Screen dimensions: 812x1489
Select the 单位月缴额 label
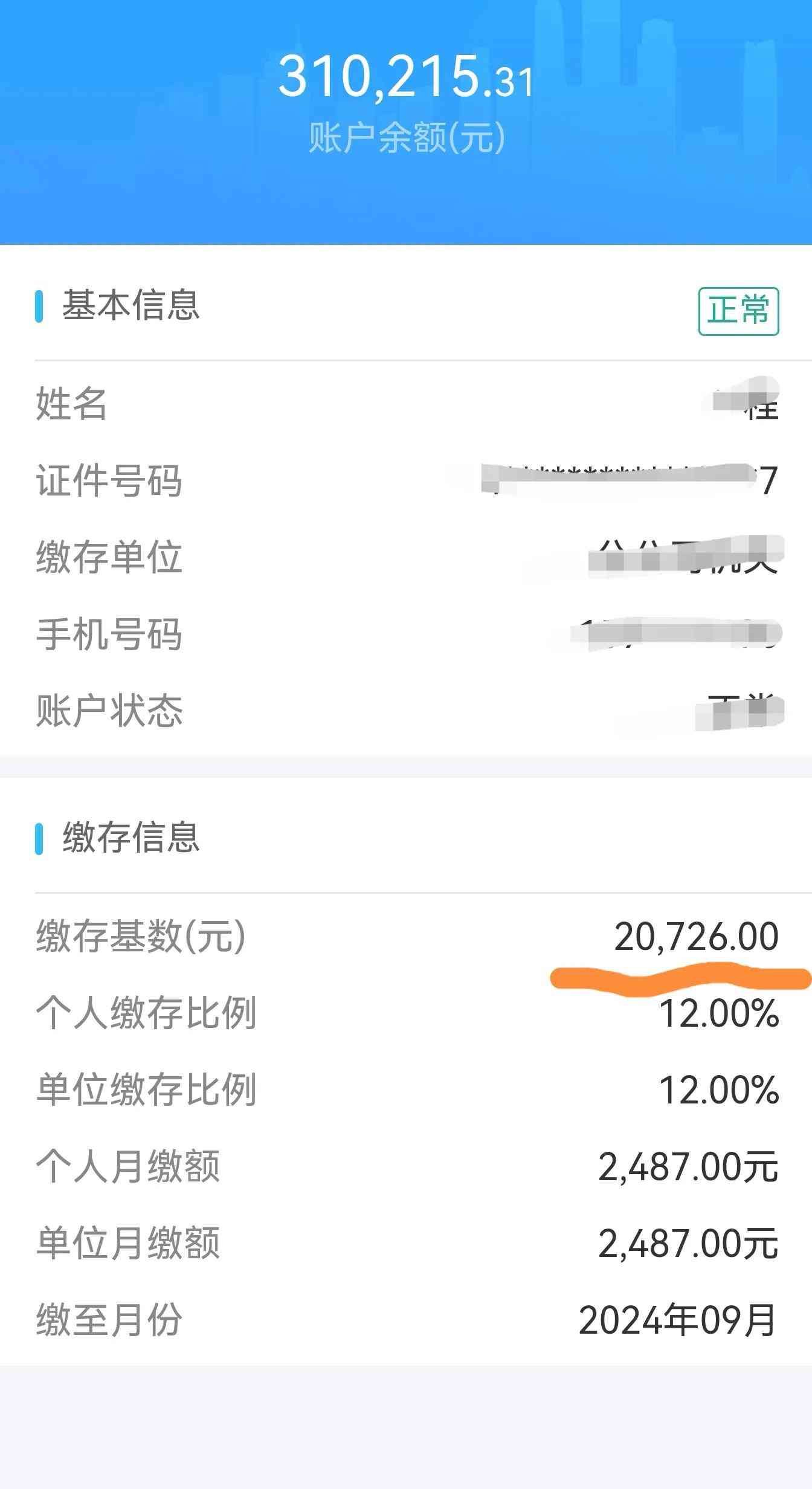point(128,1244)
